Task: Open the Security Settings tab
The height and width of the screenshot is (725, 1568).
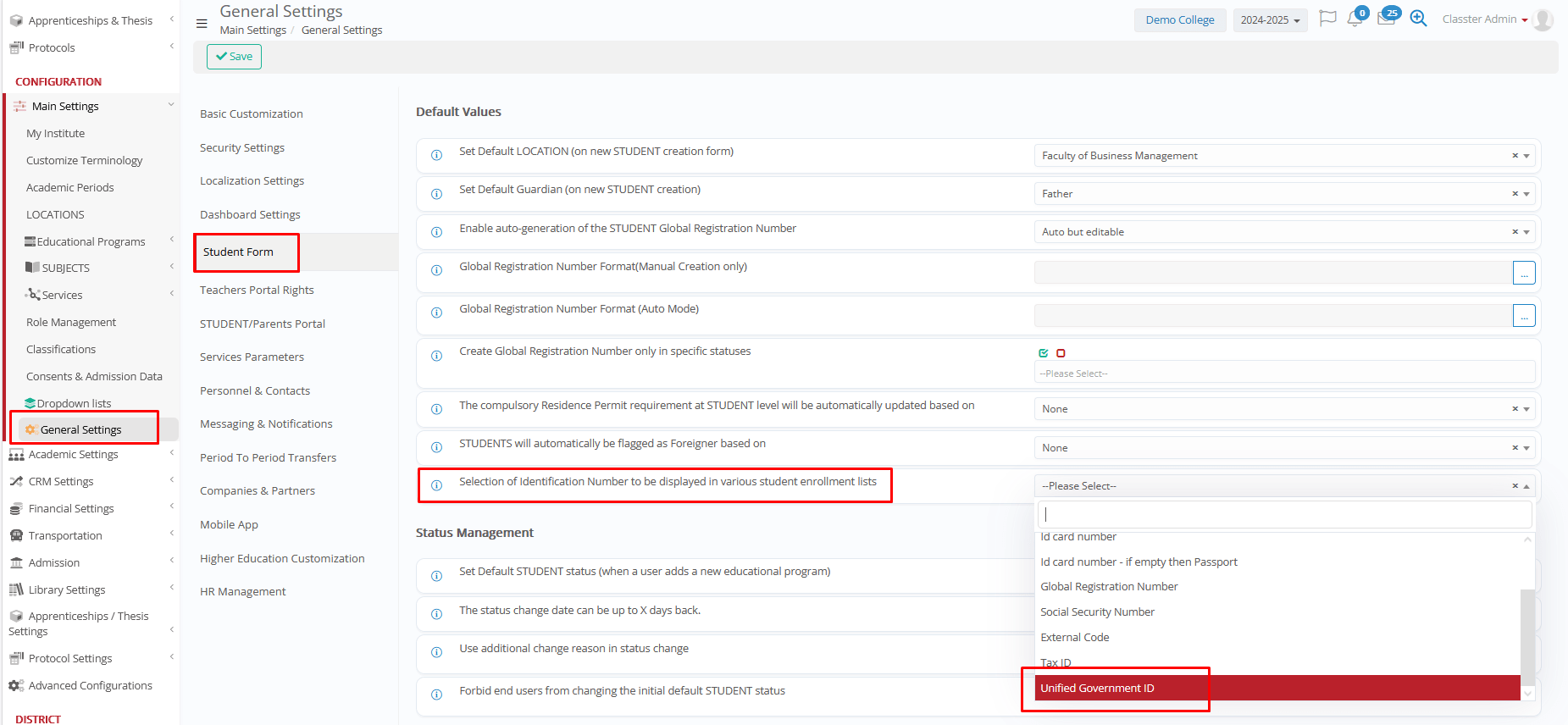Action: click(x=242, y=147)
